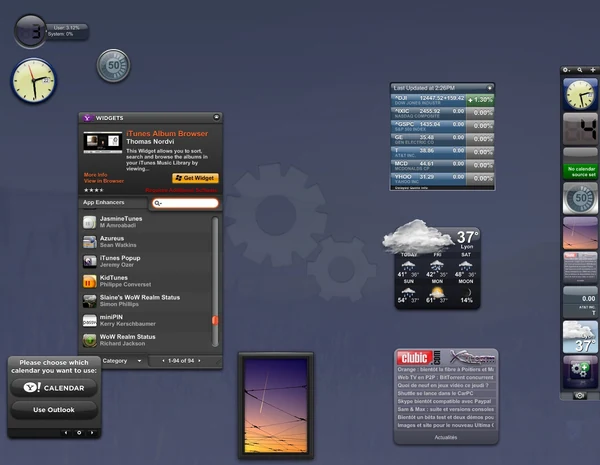Click the red scrollbar handle in gallery
The height and width of the screenshot is (465, 600).
coord(215,320)
